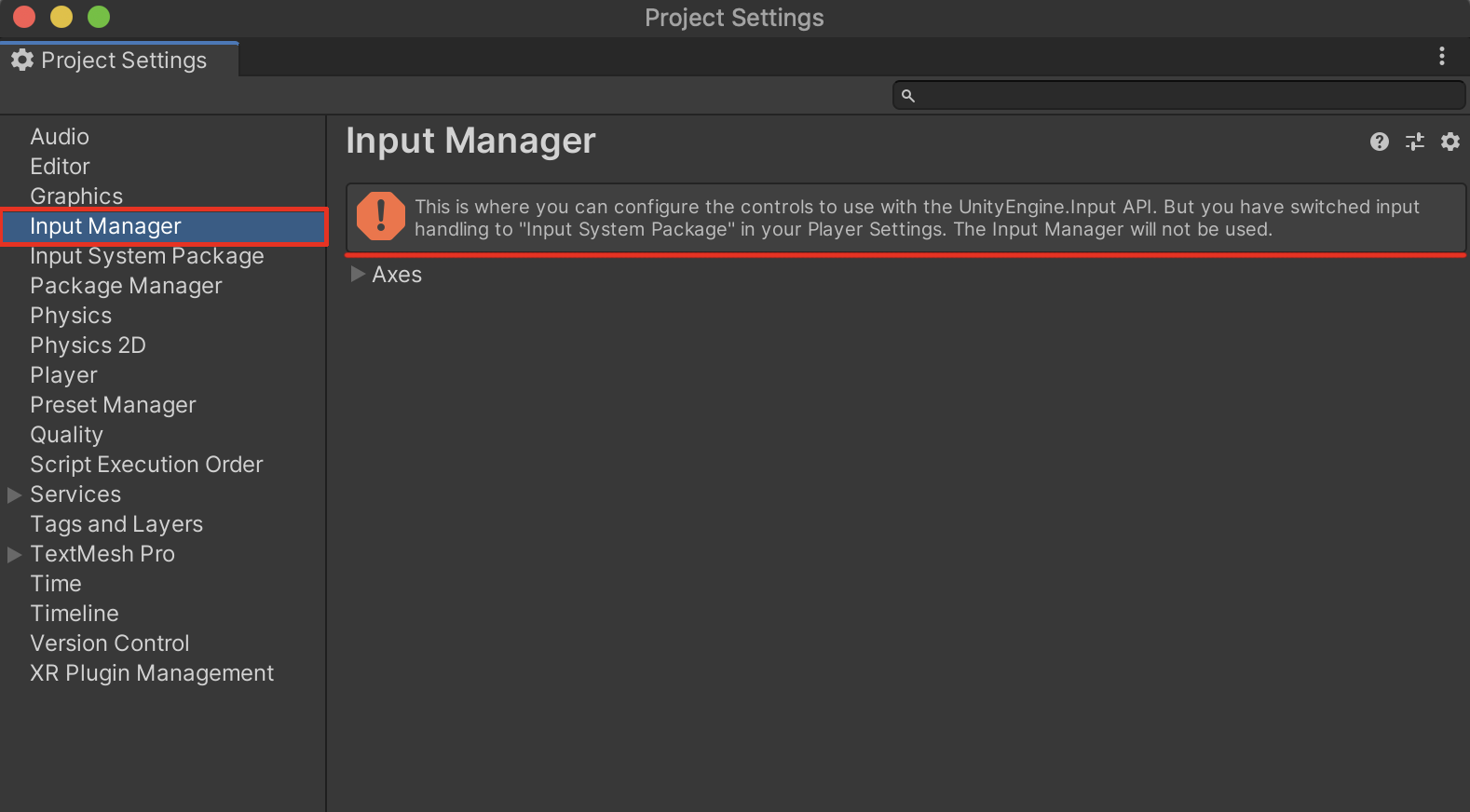
Task: Open Physics 2D settings
Action: tap(88, 345)
